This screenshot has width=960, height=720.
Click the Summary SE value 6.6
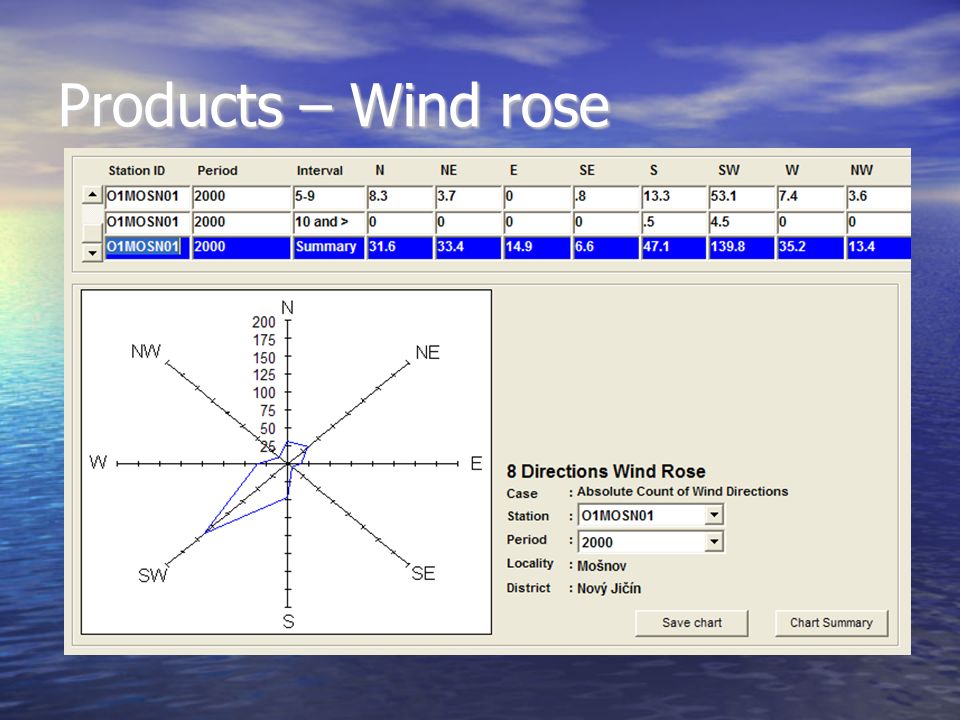[605, 247]
